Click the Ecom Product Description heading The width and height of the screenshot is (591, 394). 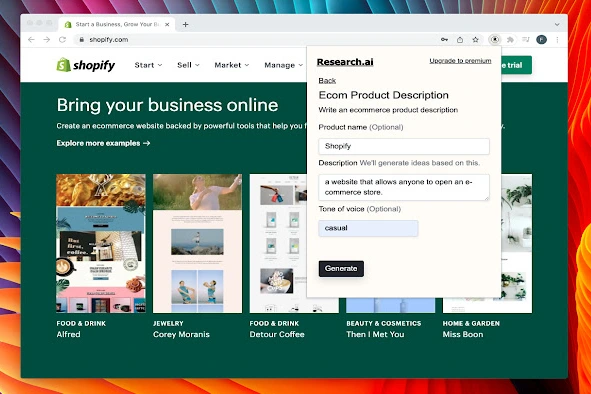383,95
